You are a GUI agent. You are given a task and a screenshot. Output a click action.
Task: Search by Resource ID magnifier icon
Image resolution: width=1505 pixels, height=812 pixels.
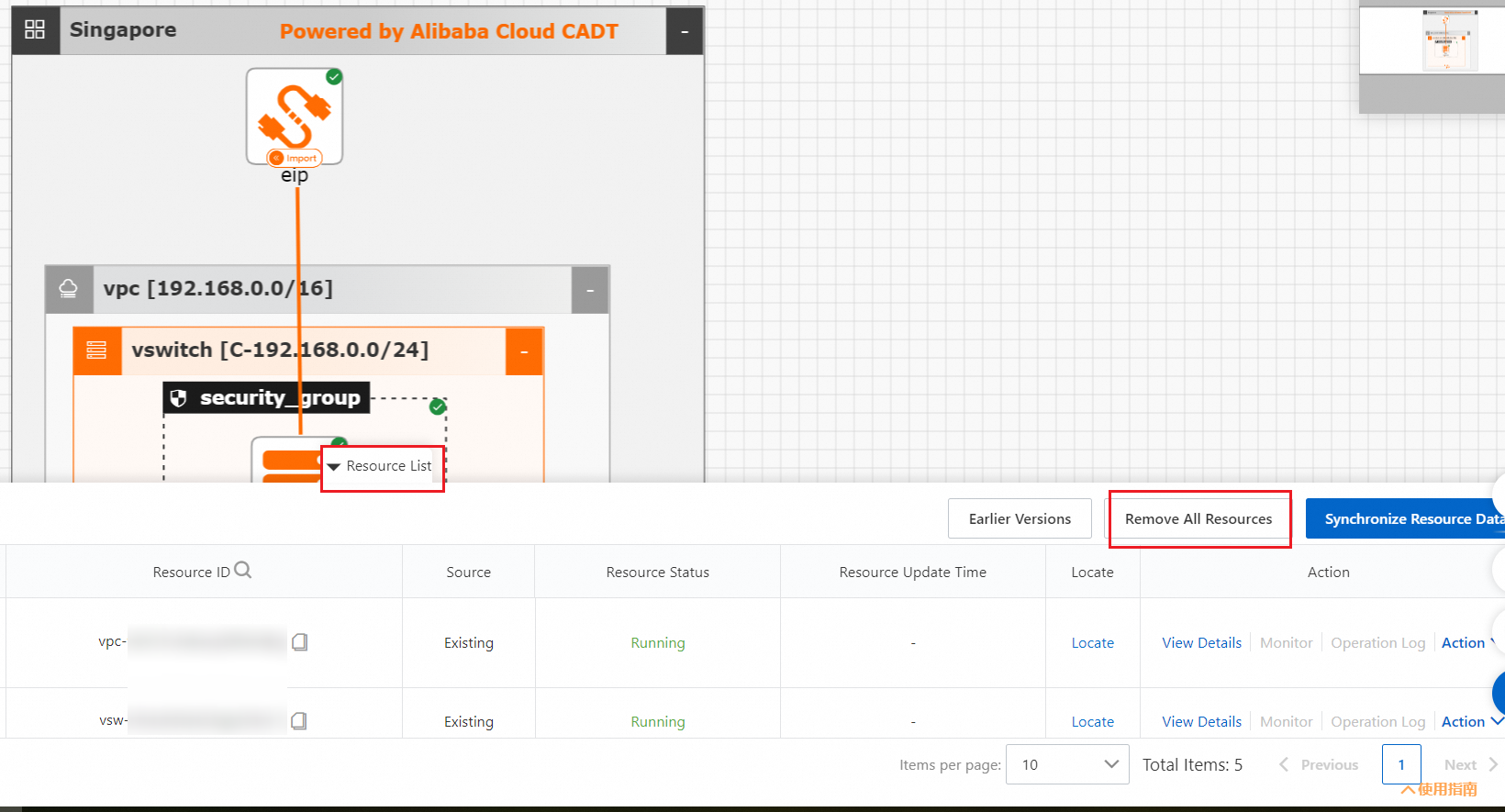point(242,570)
